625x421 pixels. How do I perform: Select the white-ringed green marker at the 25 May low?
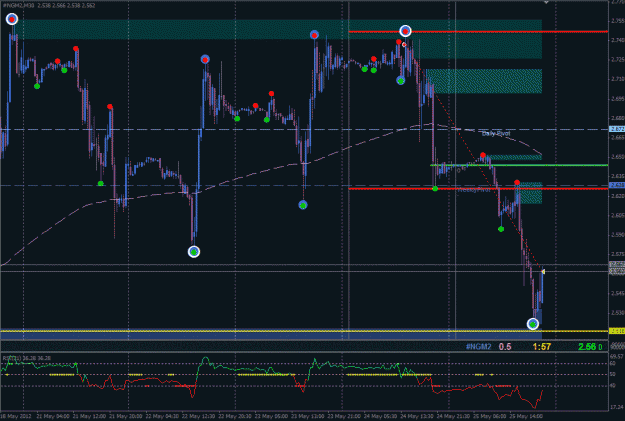pos(533,324)
